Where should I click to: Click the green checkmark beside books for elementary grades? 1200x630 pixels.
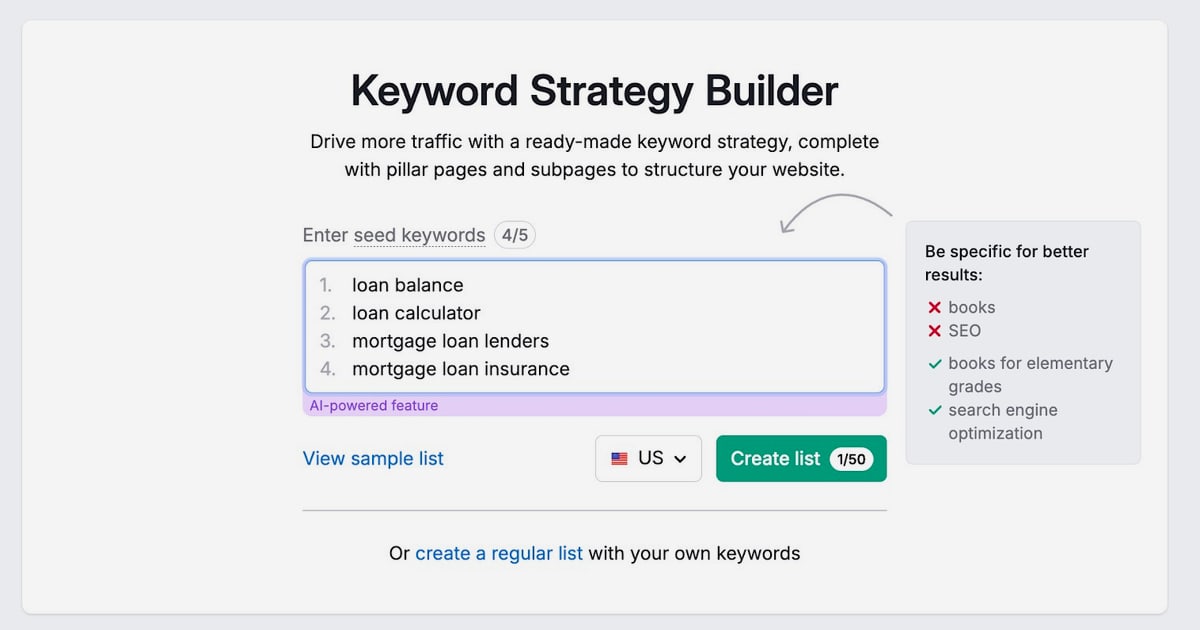point(935,363)
